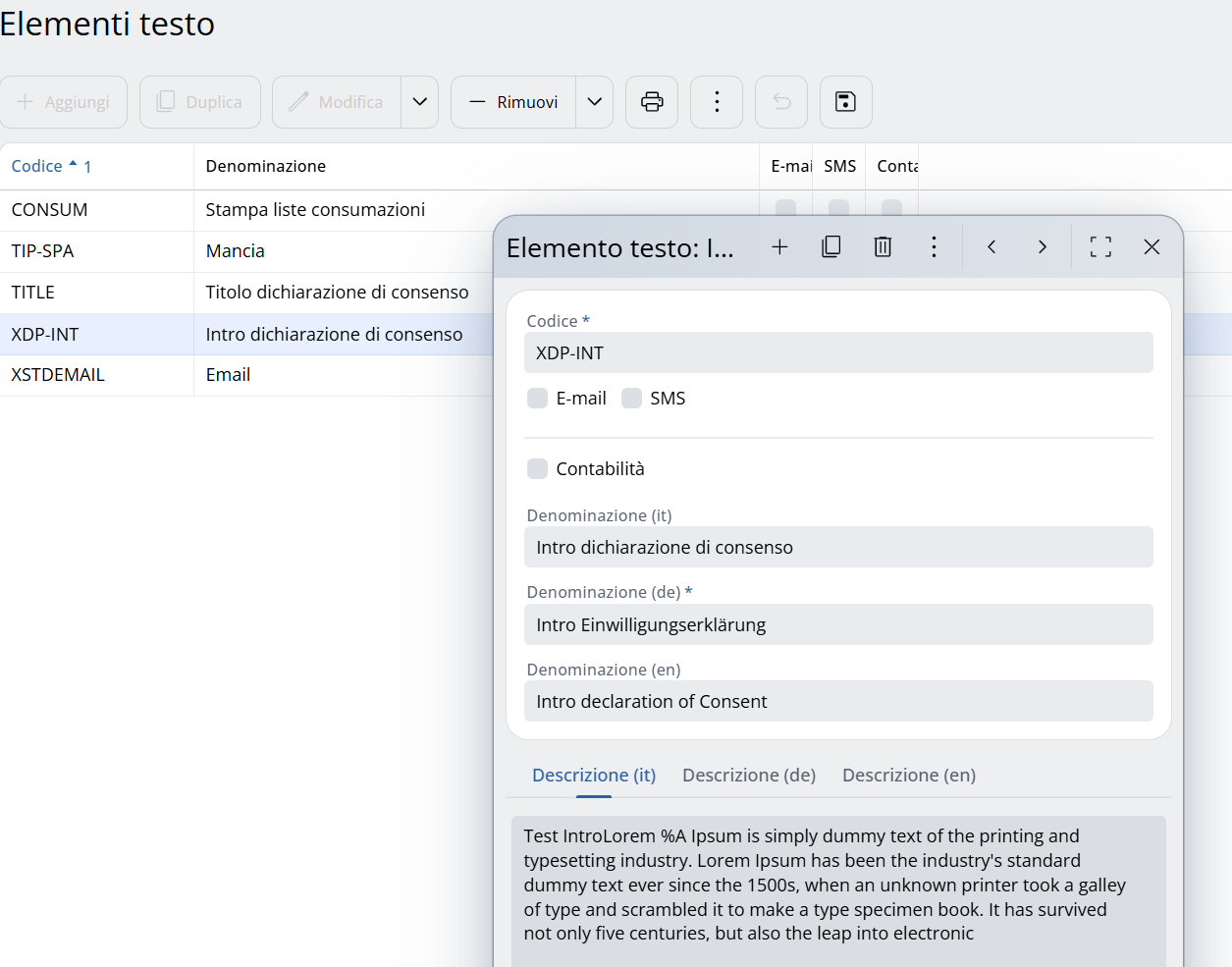Go to next record with right chevron
Viewport: 1232px width, 967px height.
pyautogui.click(x=1043, y=247)
